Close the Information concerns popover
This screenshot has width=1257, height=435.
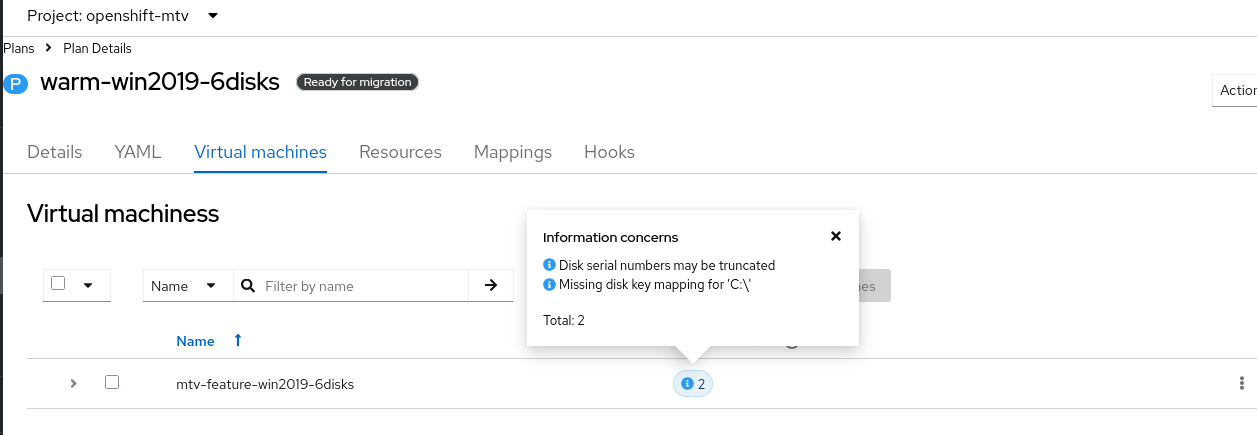836,237
